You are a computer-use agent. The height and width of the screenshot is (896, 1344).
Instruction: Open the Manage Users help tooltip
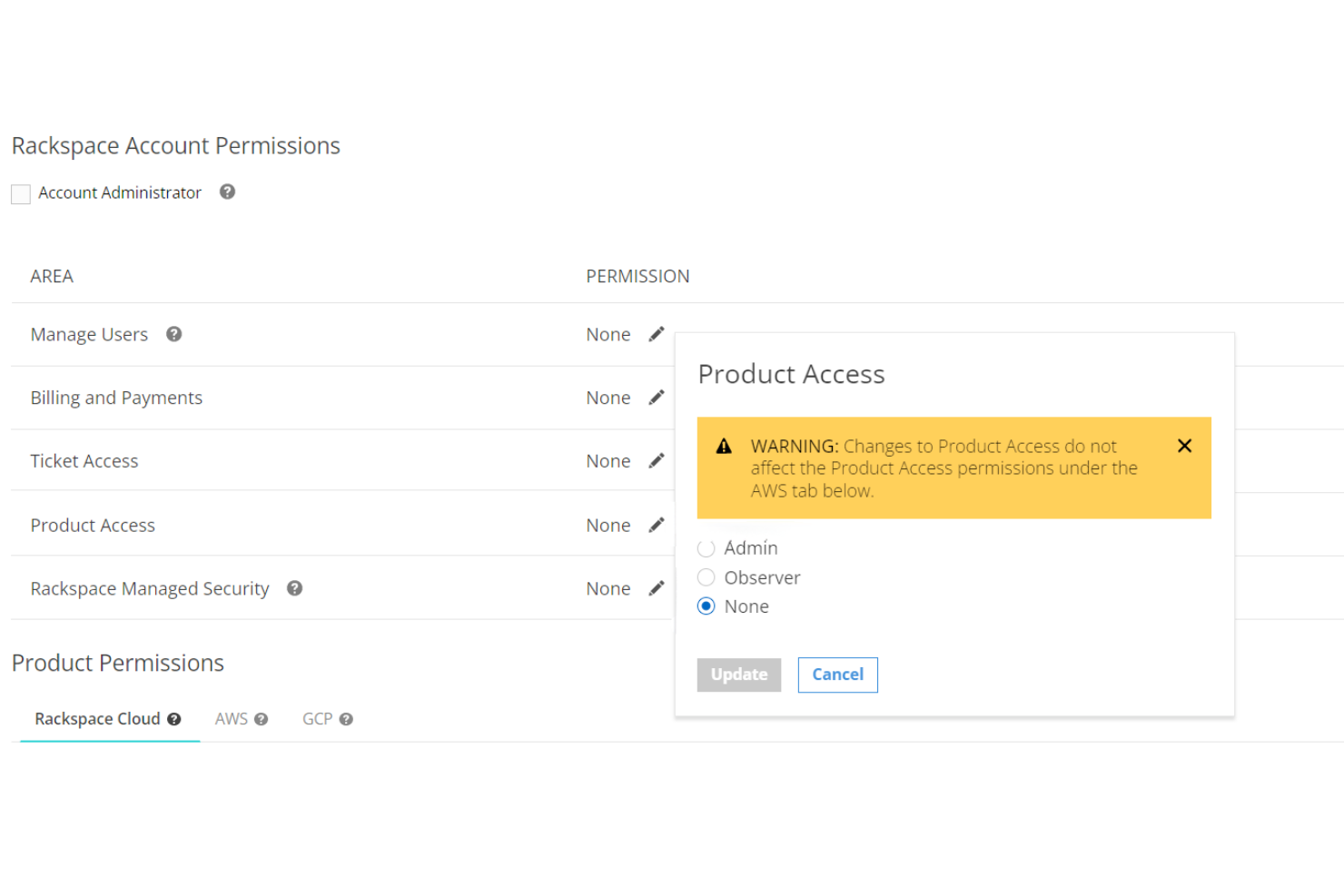pos(173,334)
